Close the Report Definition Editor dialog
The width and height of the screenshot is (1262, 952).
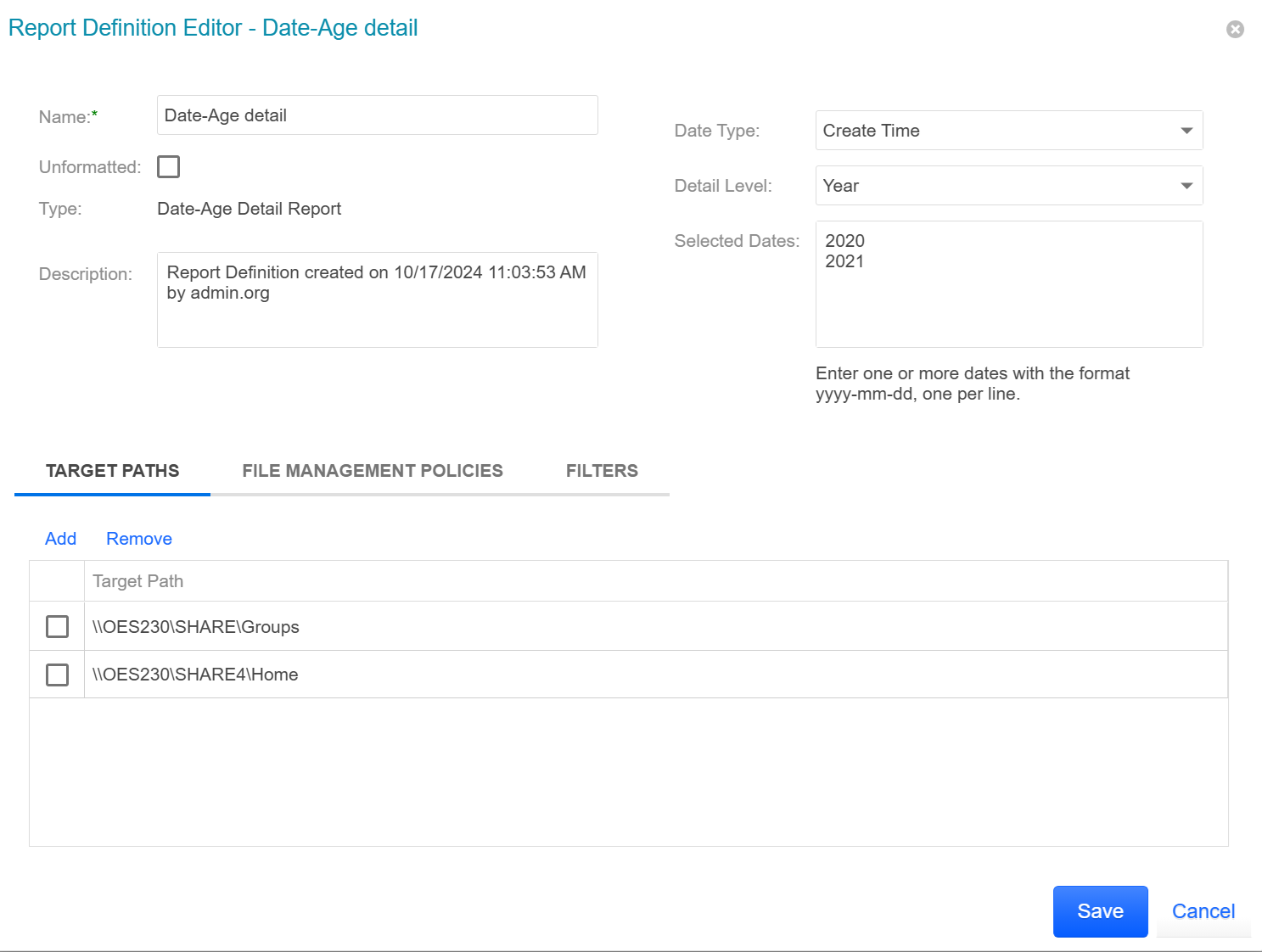(1235, 30)
